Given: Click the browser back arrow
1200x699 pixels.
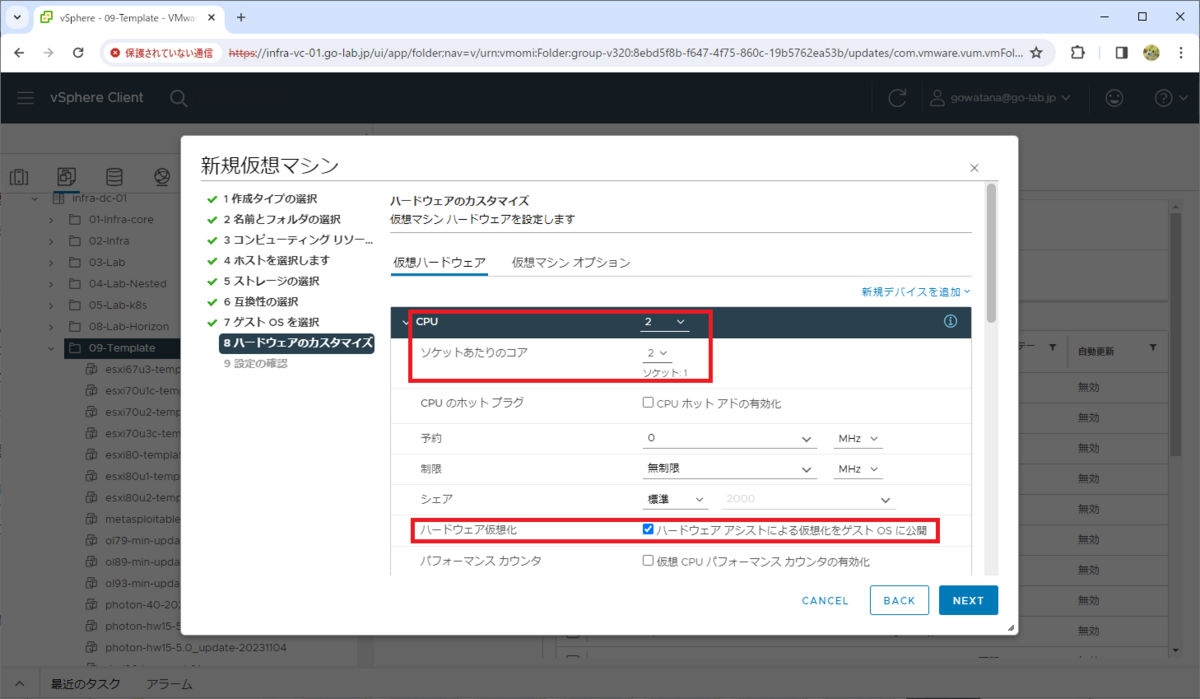Looking at the screenshot, I should click(20, 52).
